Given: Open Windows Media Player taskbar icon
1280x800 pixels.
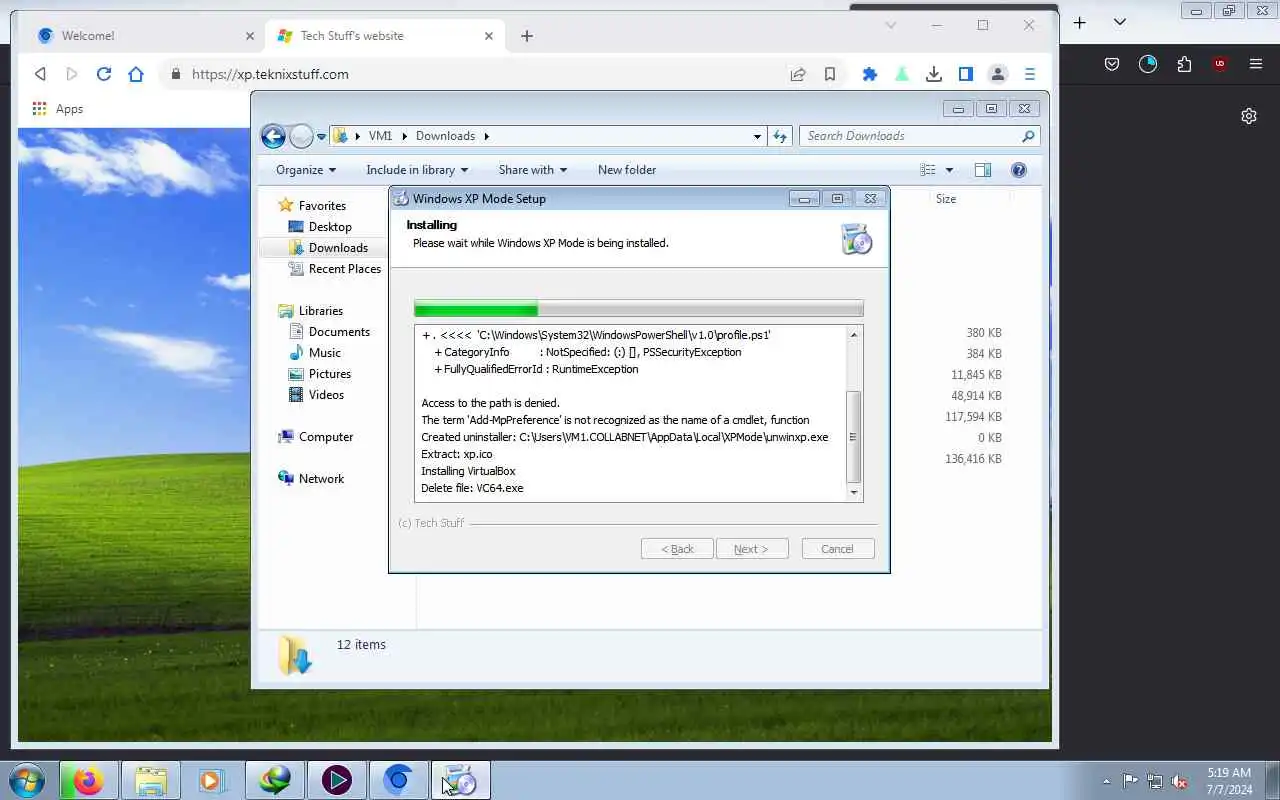Looking at the screenshot, I should (x=212, y=780).
